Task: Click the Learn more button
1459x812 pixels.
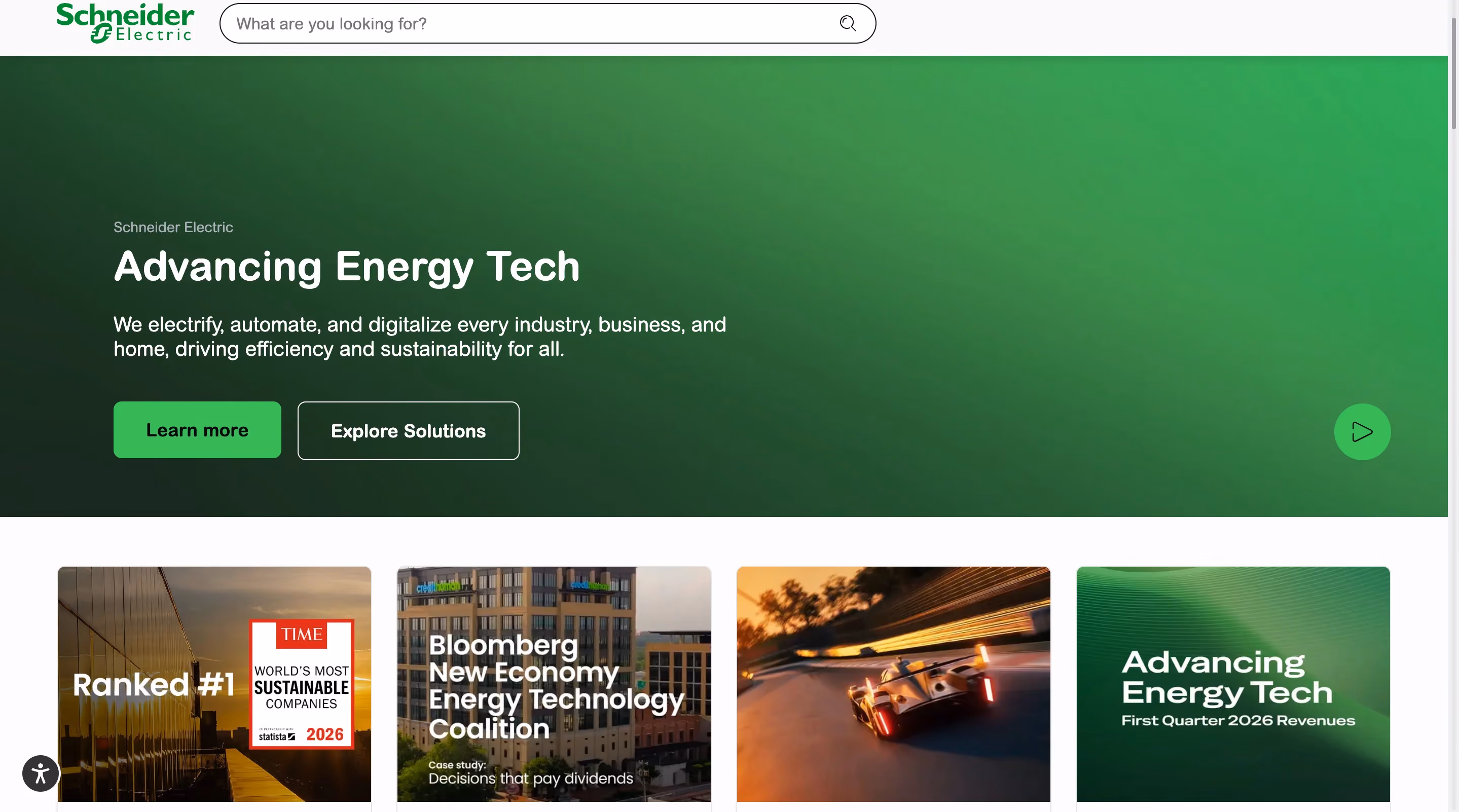Action: coord(197,430)
